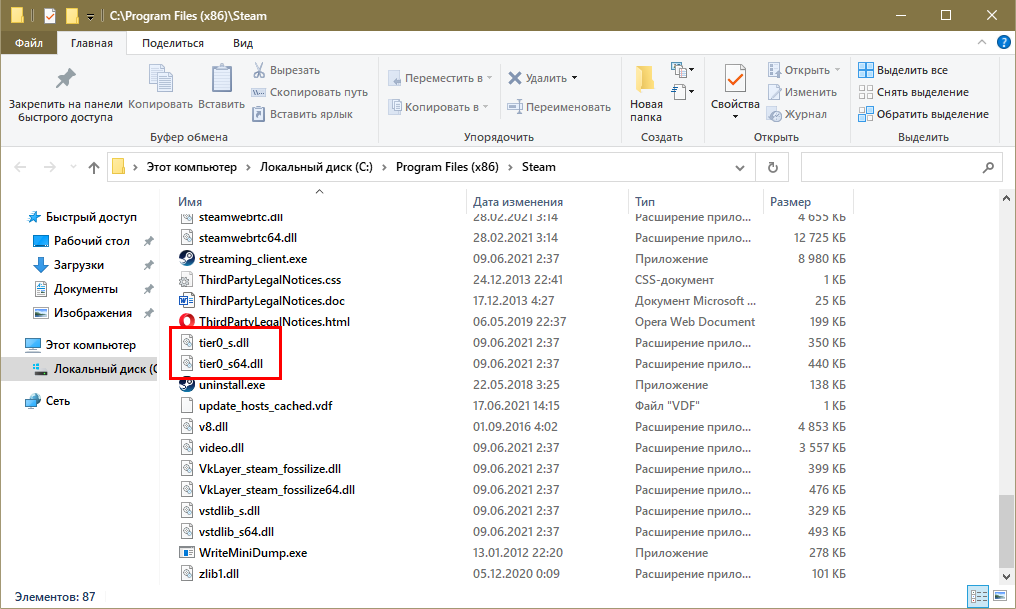Open the Delete dropdown arrow

[575, 78]
